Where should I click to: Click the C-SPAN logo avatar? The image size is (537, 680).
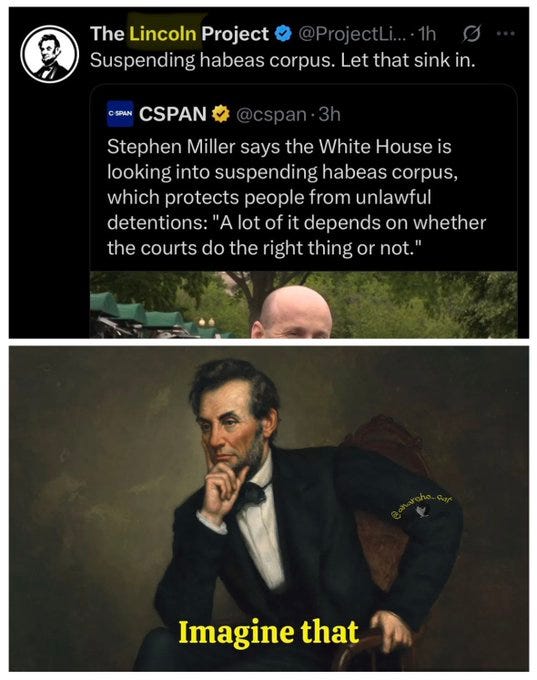point(120,114)
